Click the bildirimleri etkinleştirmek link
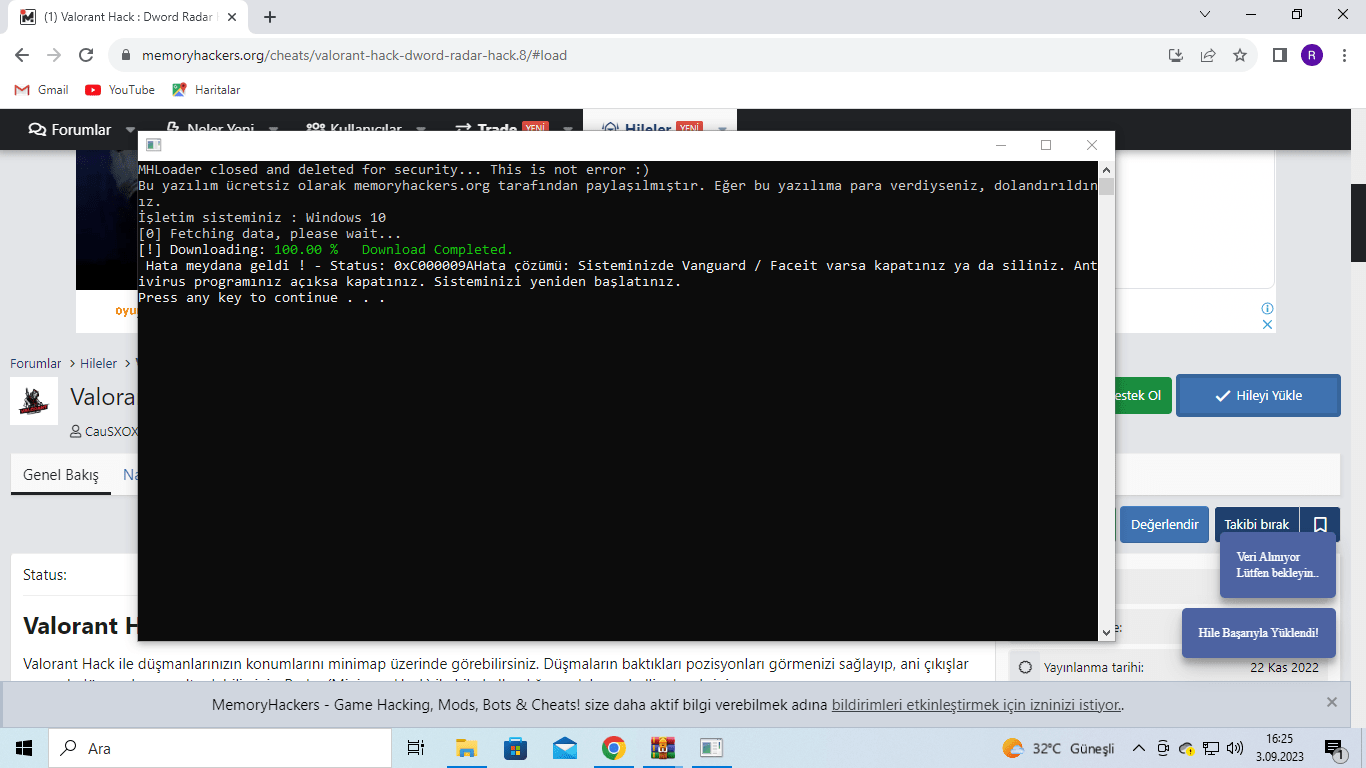The image size is (1366, 768). (x=976, y=705)
